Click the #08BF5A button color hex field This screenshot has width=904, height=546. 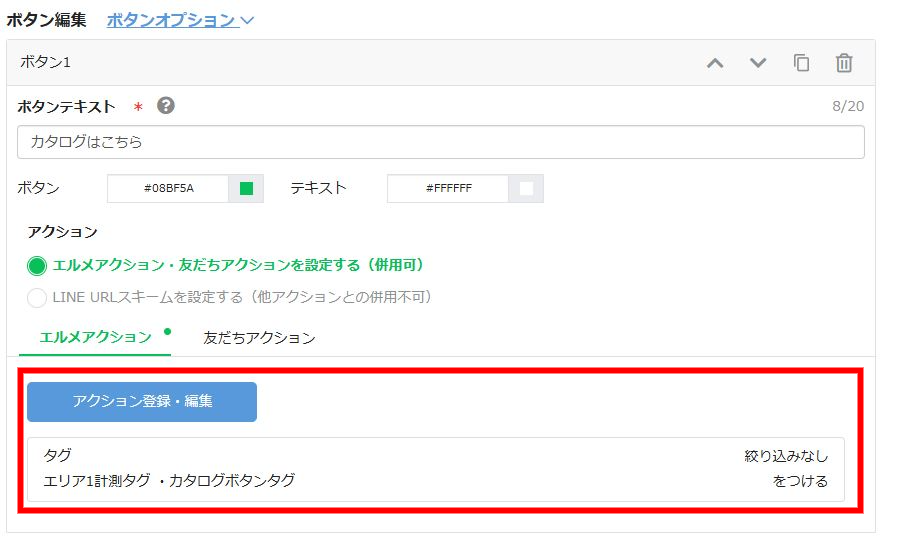pos(168,188)
